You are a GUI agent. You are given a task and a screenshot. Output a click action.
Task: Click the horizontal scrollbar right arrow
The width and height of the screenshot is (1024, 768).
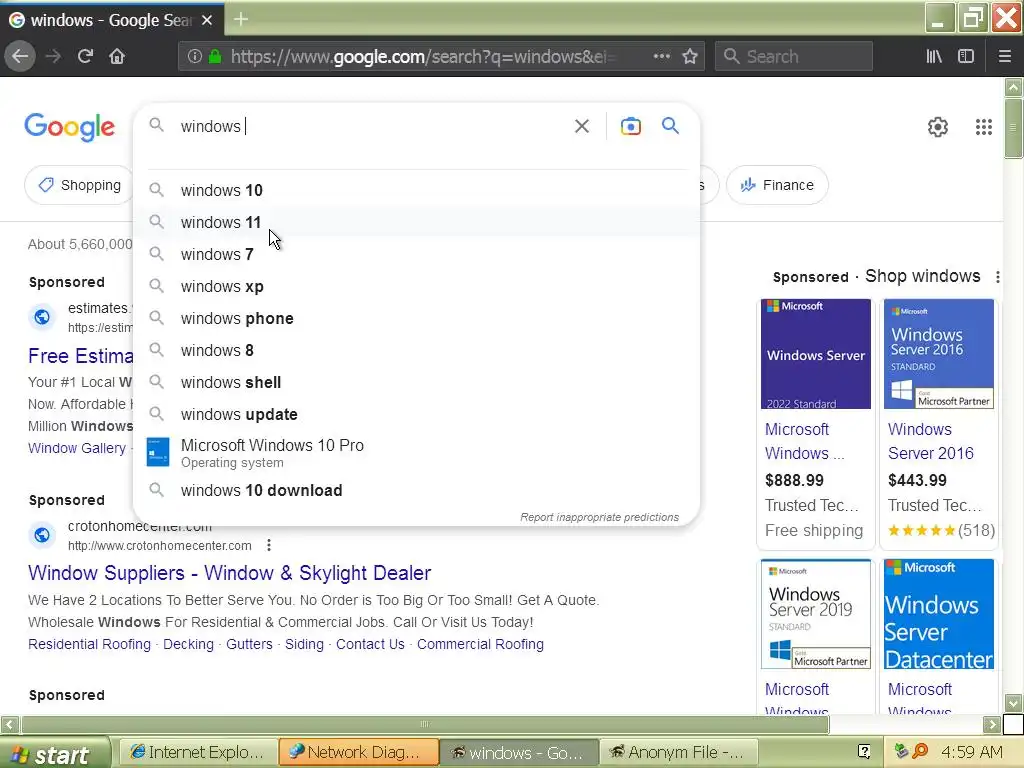992,724
